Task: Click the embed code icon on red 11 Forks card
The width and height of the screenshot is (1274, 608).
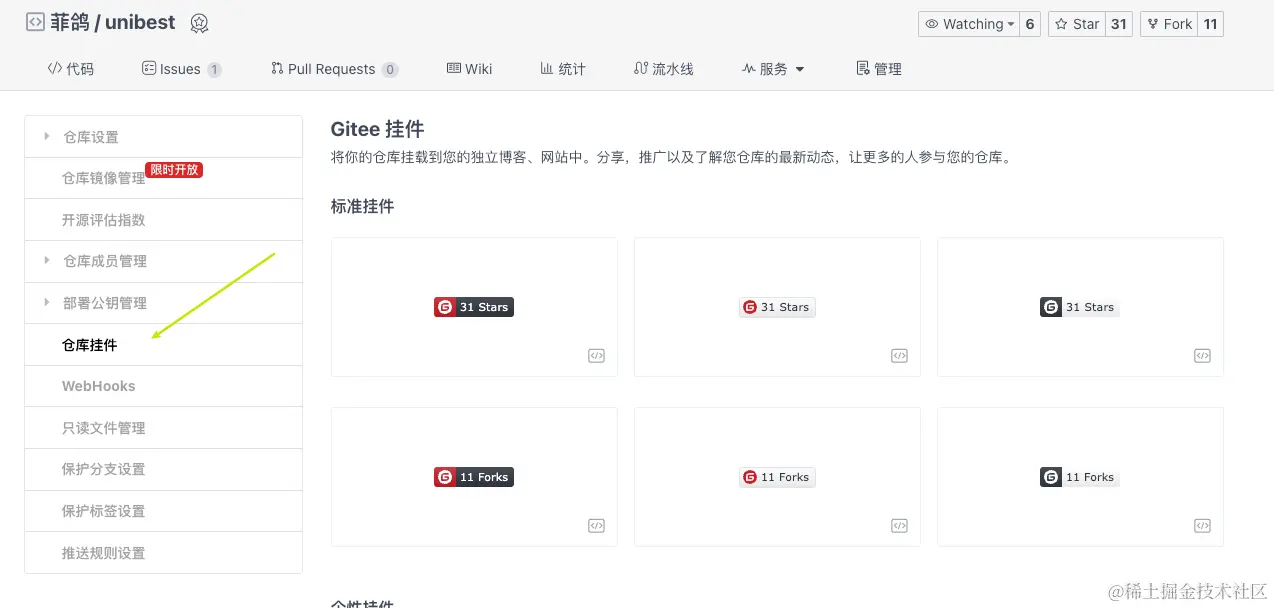Action: click(596, 526)
